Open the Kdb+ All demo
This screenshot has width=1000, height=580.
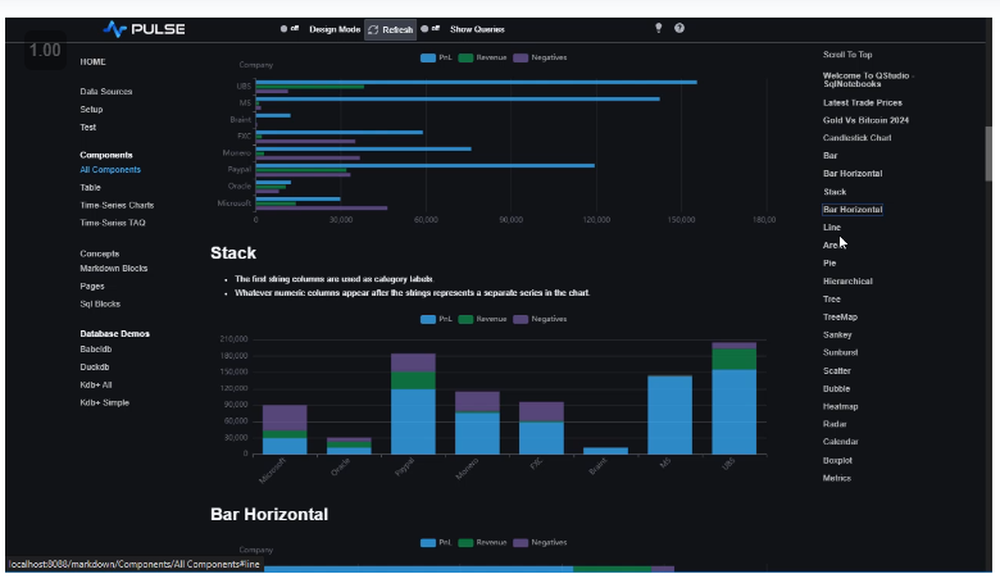96,385
